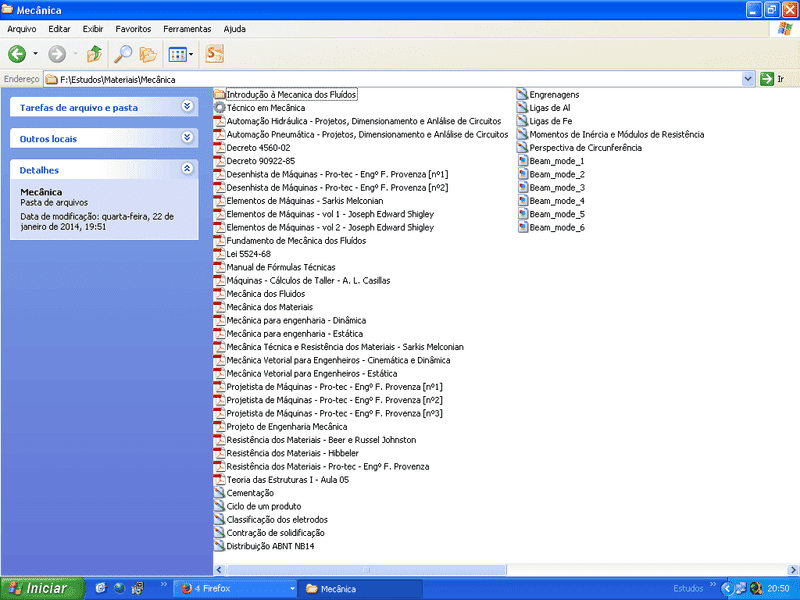Open the Técnico em Mecânica file
The height and width of the screenshot is (600, 800).
(265, 108)
